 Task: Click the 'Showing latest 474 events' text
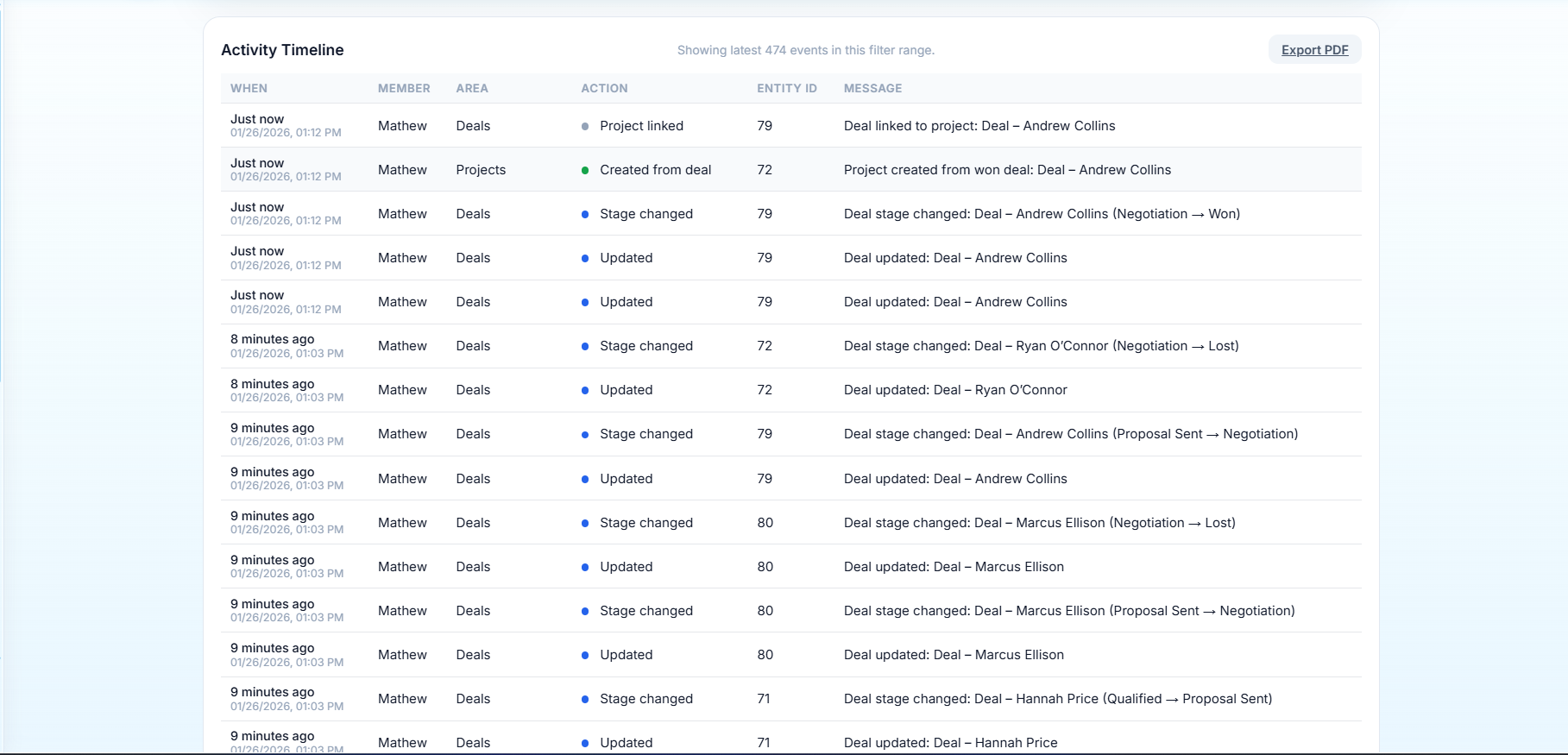(805, 50)
